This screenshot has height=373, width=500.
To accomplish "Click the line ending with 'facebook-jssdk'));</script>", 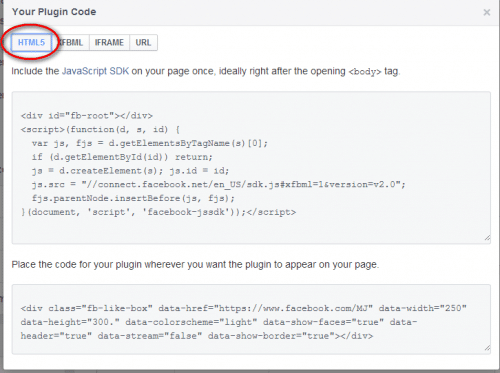I will 158,212.
